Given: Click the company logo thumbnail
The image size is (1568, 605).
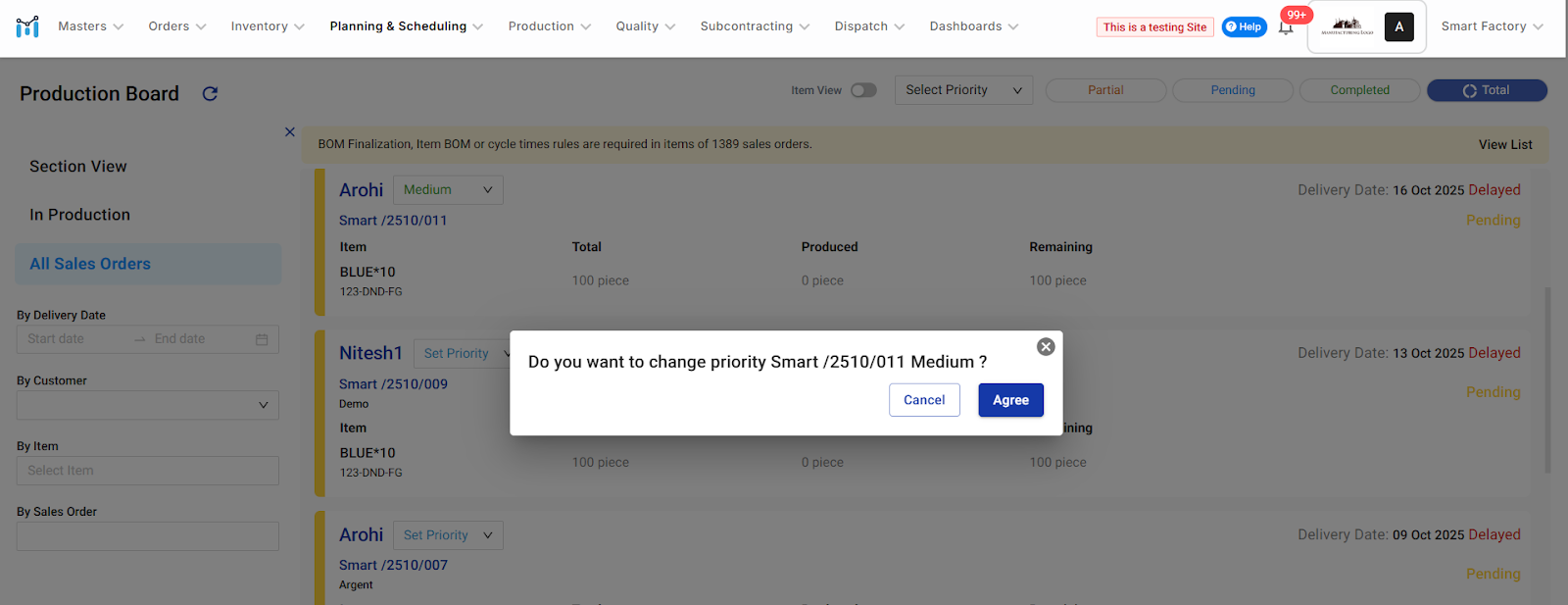Looking at the screenshot, I should point(1347,26).
